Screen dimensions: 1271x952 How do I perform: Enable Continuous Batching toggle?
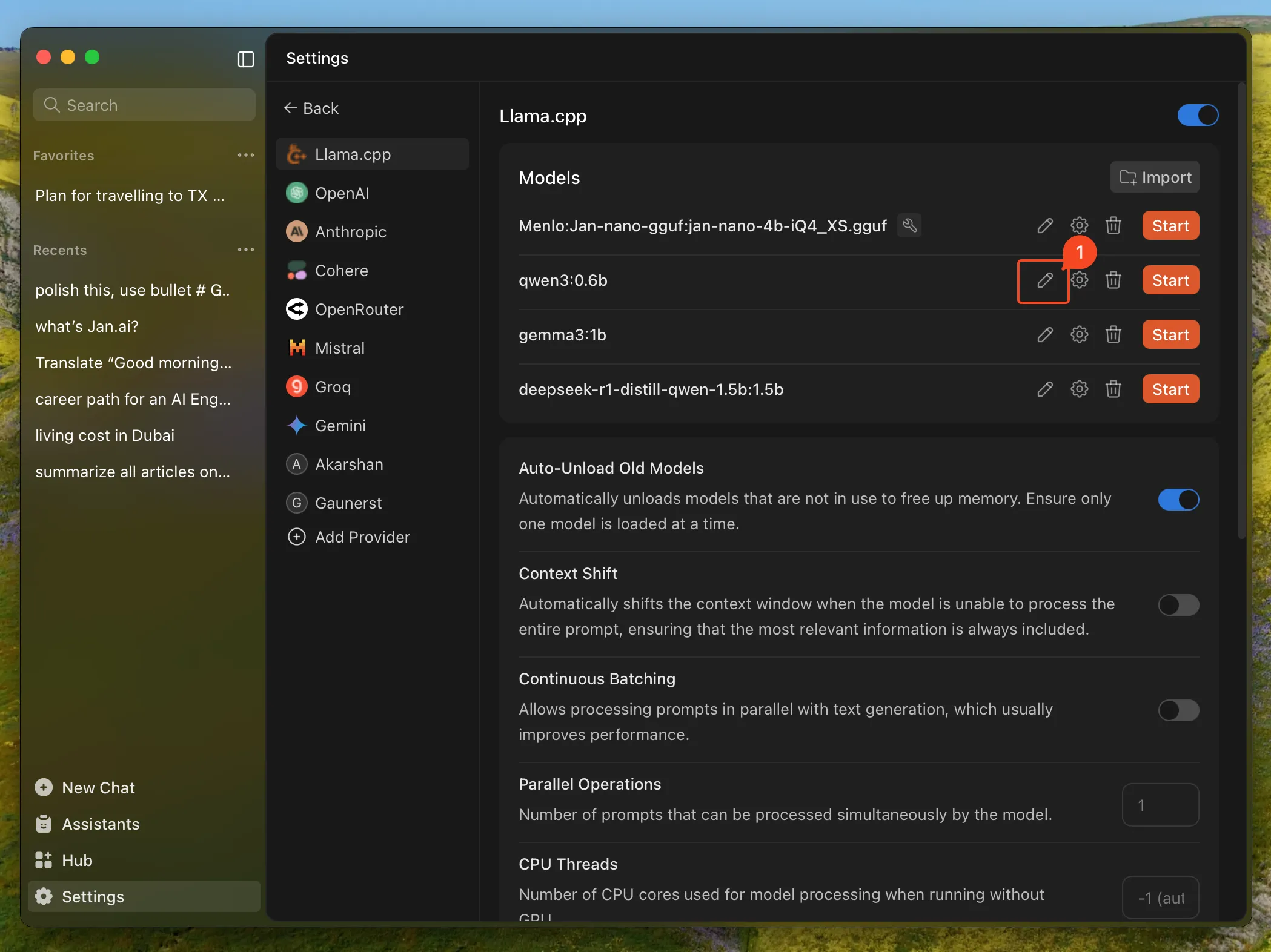click(1178, 710)
